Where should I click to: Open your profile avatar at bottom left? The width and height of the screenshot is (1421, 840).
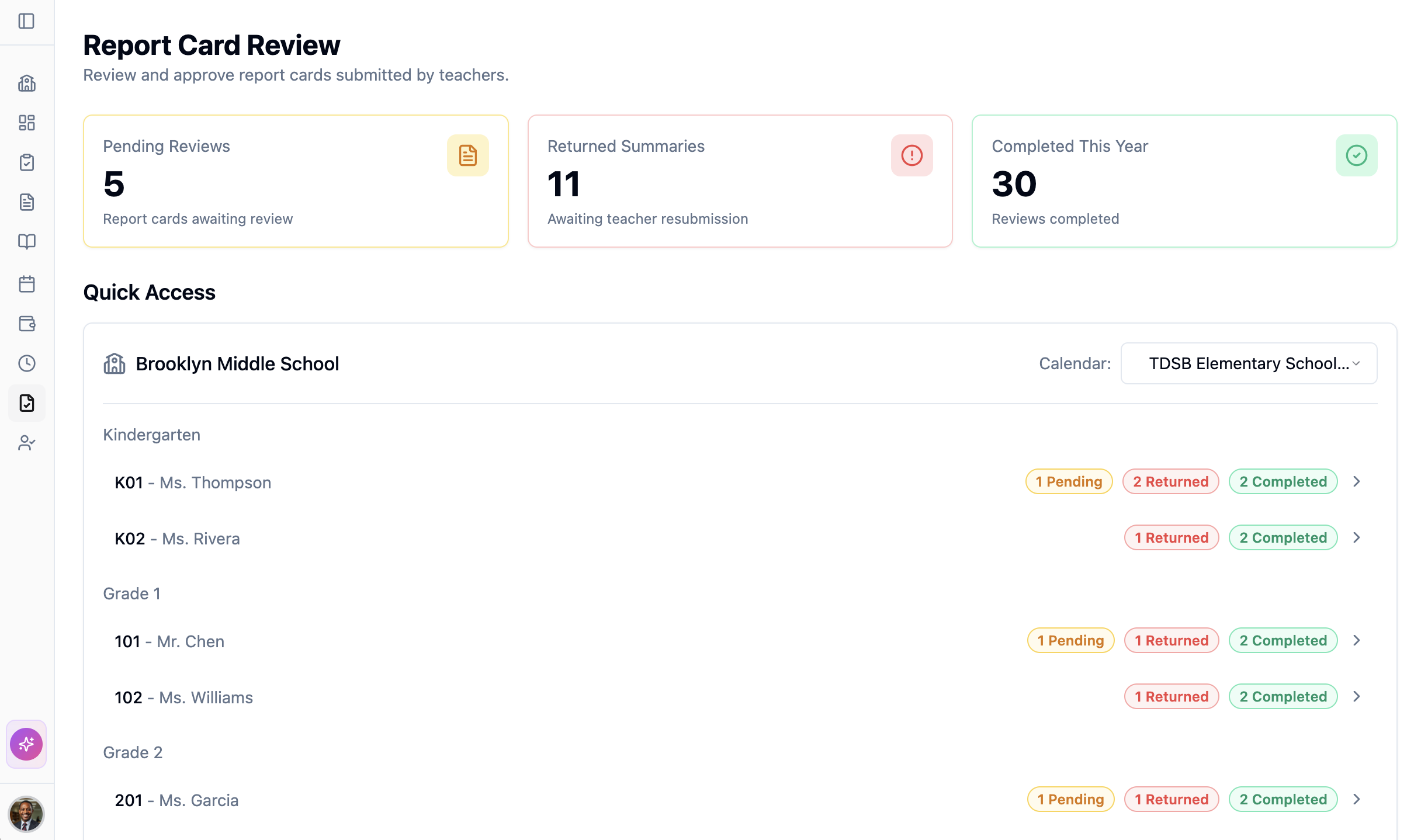click(x=26, y=814)
